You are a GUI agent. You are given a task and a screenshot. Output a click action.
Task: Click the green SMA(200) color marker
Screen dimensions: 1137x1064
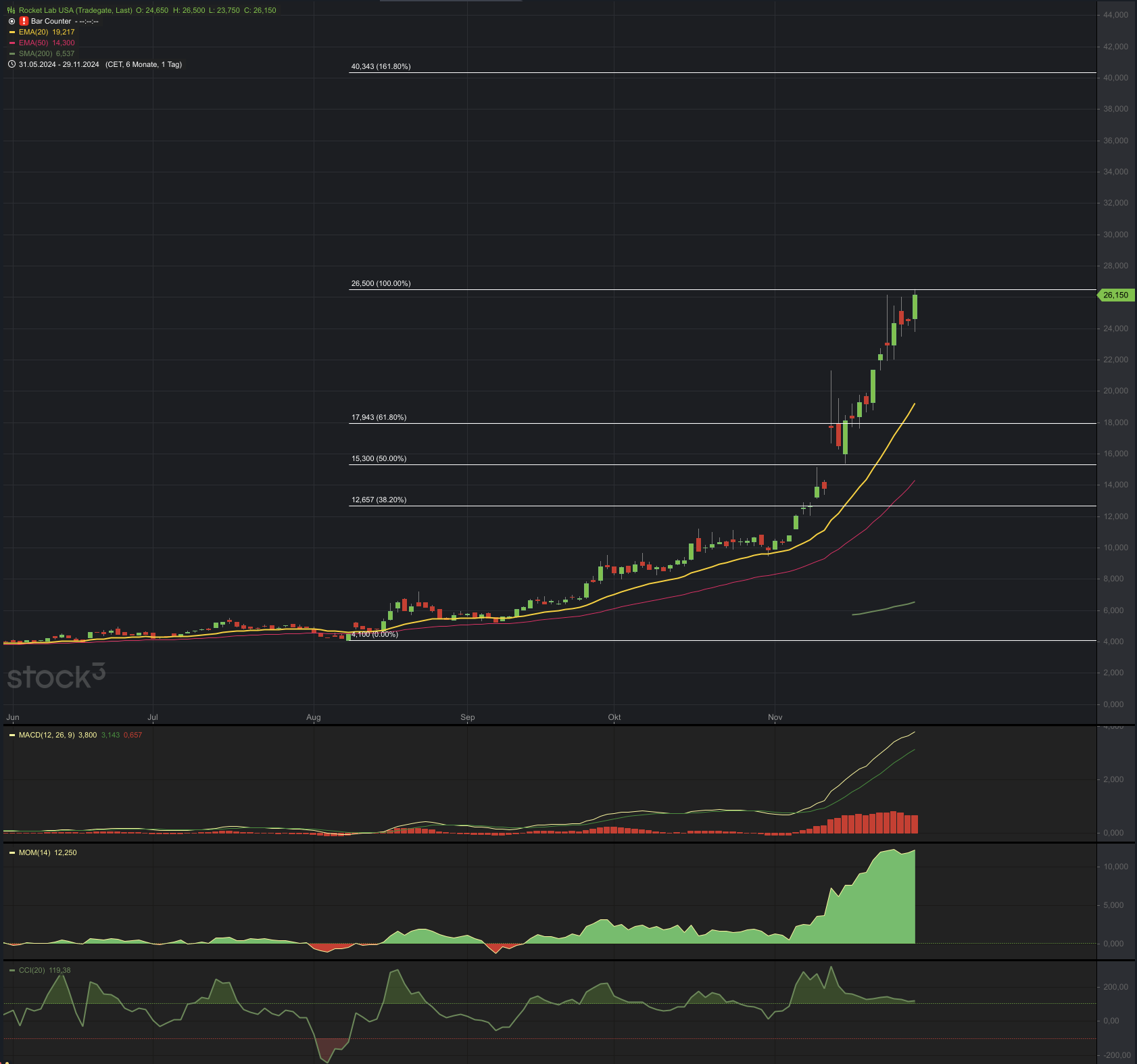coord(12,53)
